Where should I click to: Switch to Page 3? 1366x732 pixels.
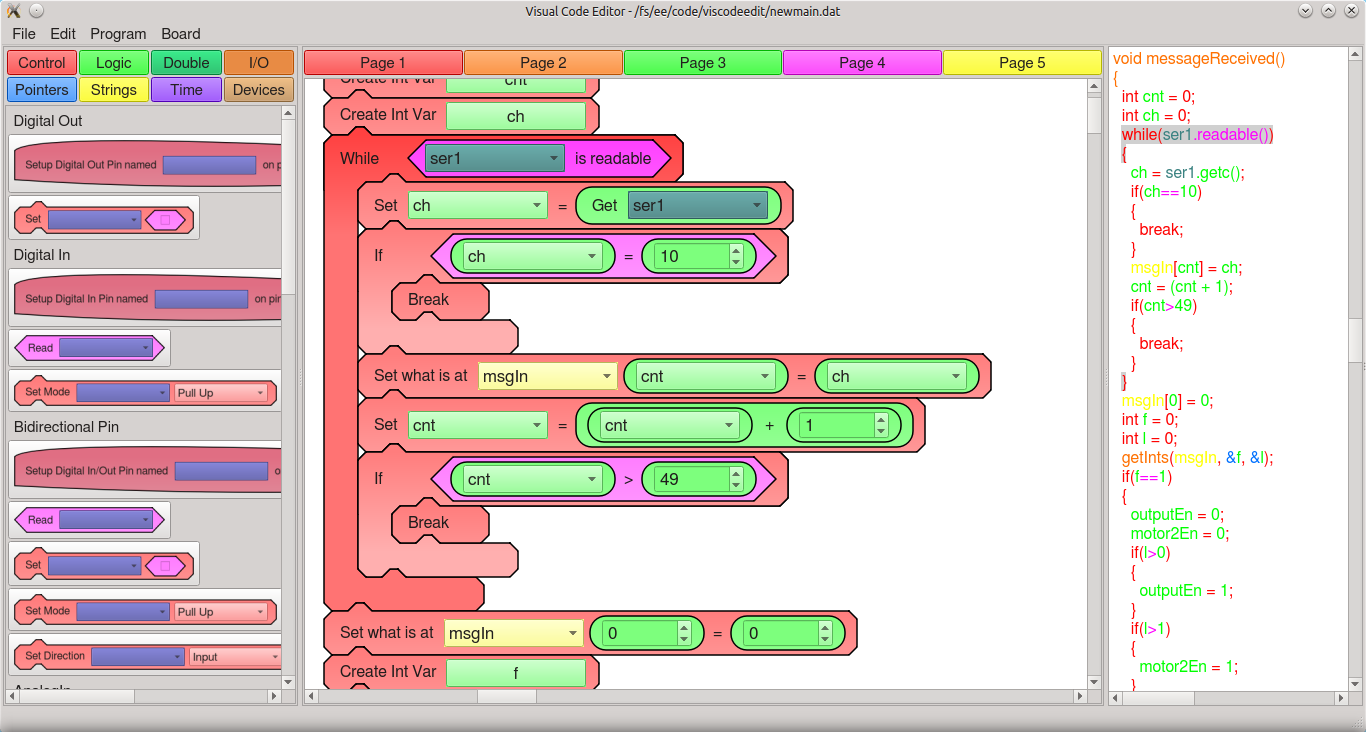click(x=702, y=62)
